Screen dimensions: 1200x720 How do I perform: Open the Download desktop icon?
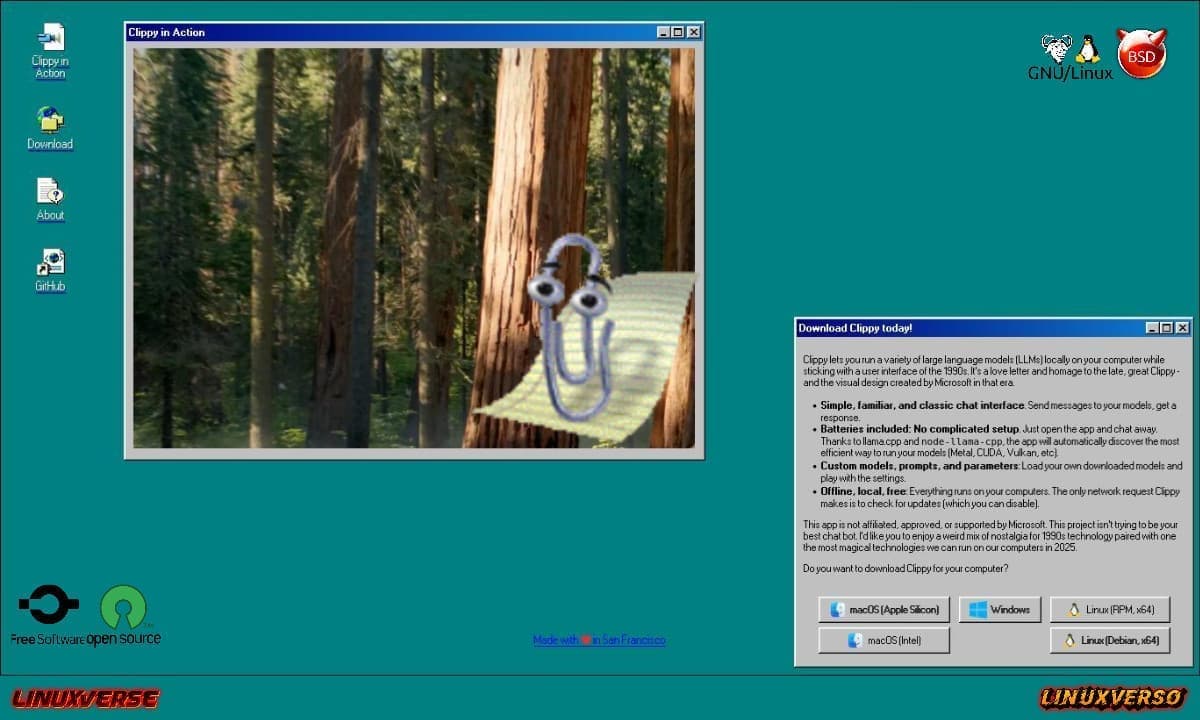click(49, 125)
